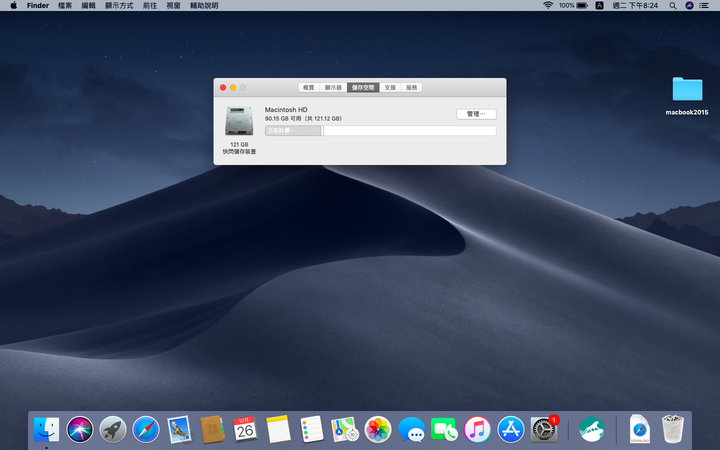Open 視窗 menu
The height and width of the screenshot is (450, 720).
click(173, 6)
